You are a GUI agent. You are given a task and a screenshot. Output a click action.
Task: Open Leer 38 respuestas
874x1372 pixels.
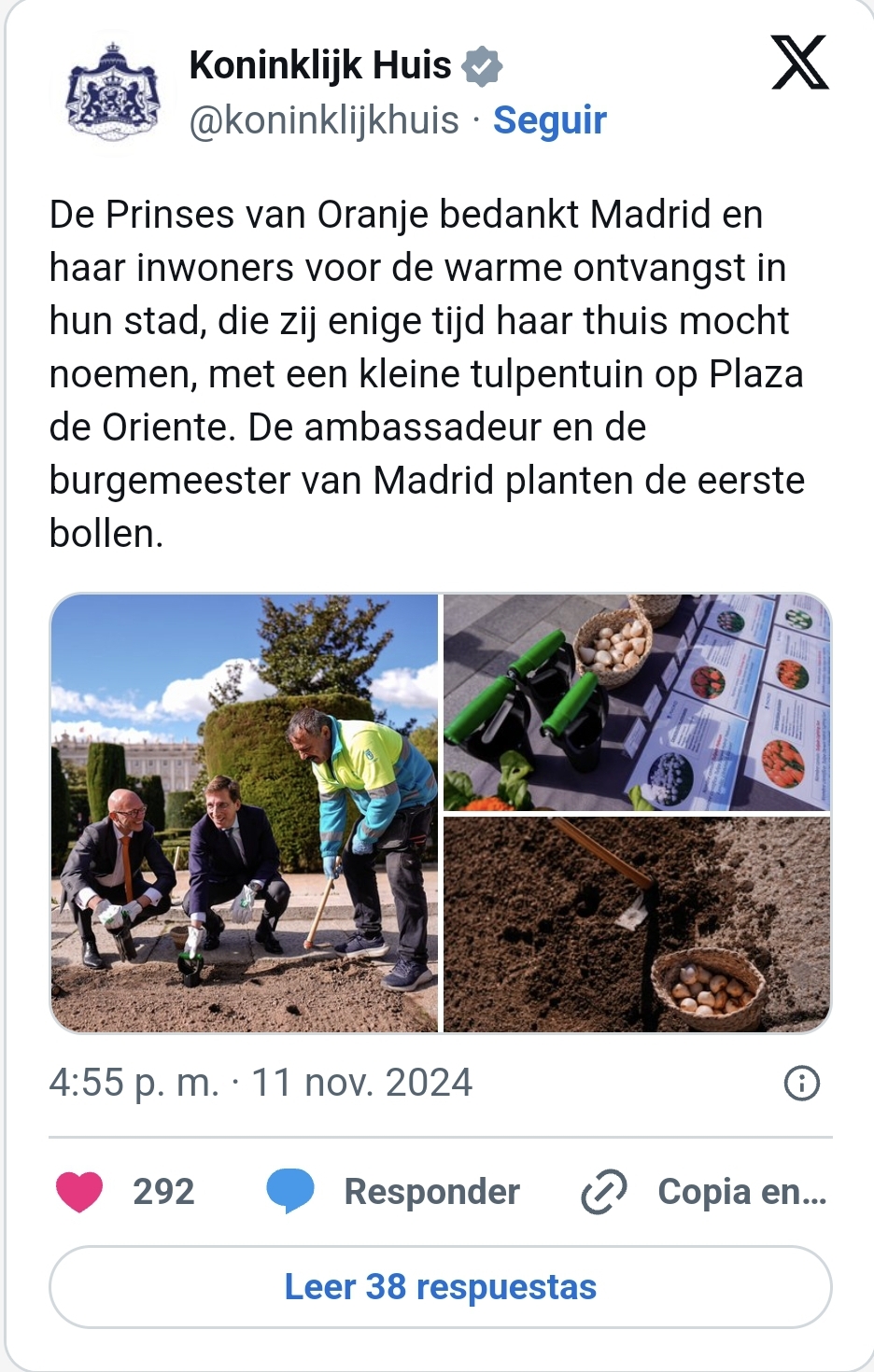pyautogui.click(x=441, y=1287)
